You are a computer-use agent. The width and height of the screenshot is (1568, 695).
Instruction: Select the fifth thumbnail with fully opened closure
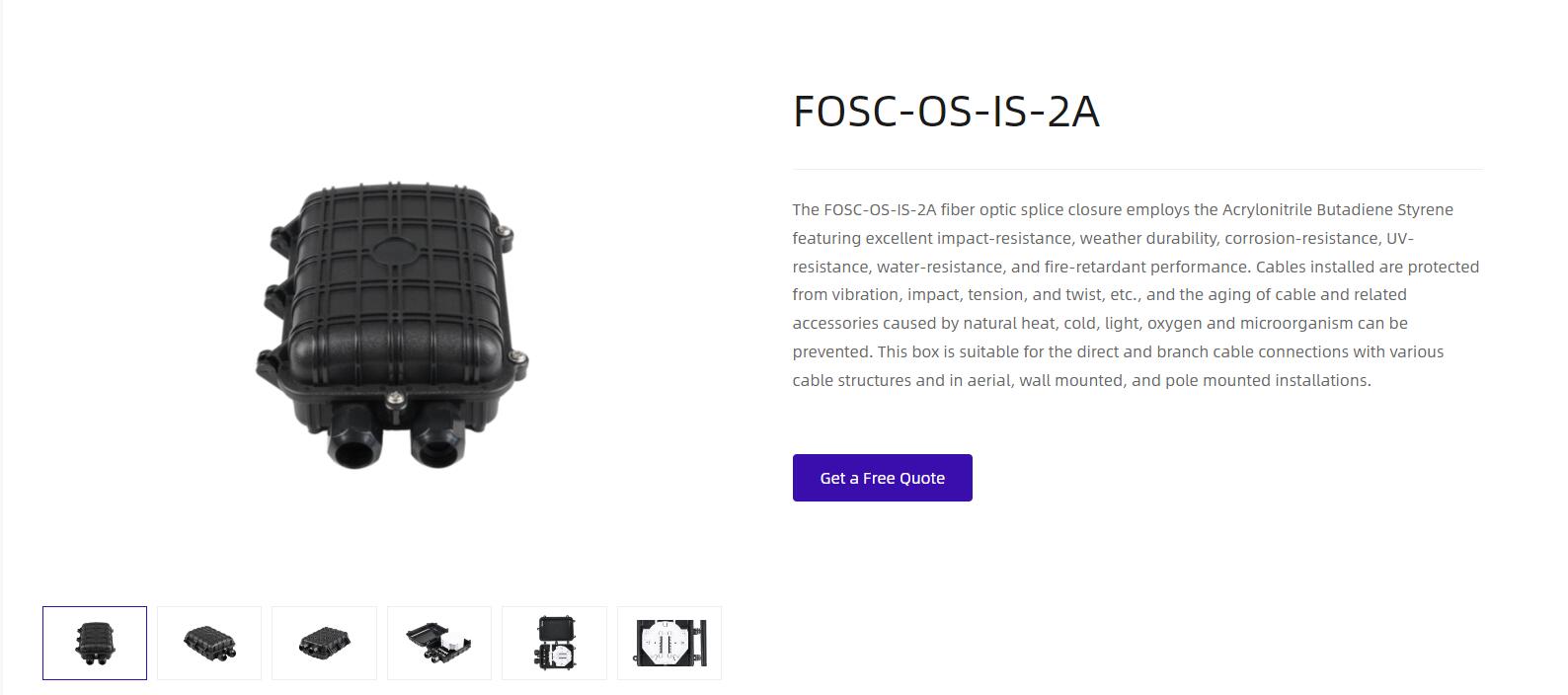[x=554, y=643]
